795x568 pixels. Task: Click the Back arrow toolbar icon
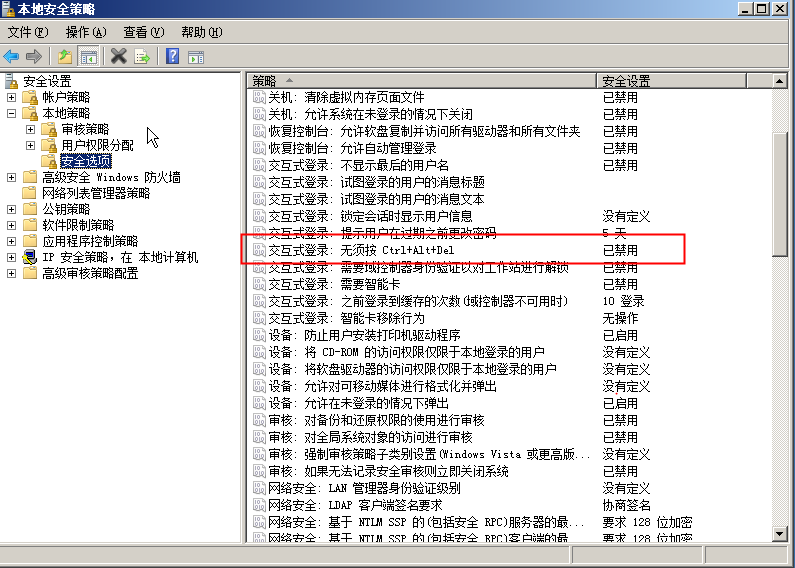coord(12,56)
